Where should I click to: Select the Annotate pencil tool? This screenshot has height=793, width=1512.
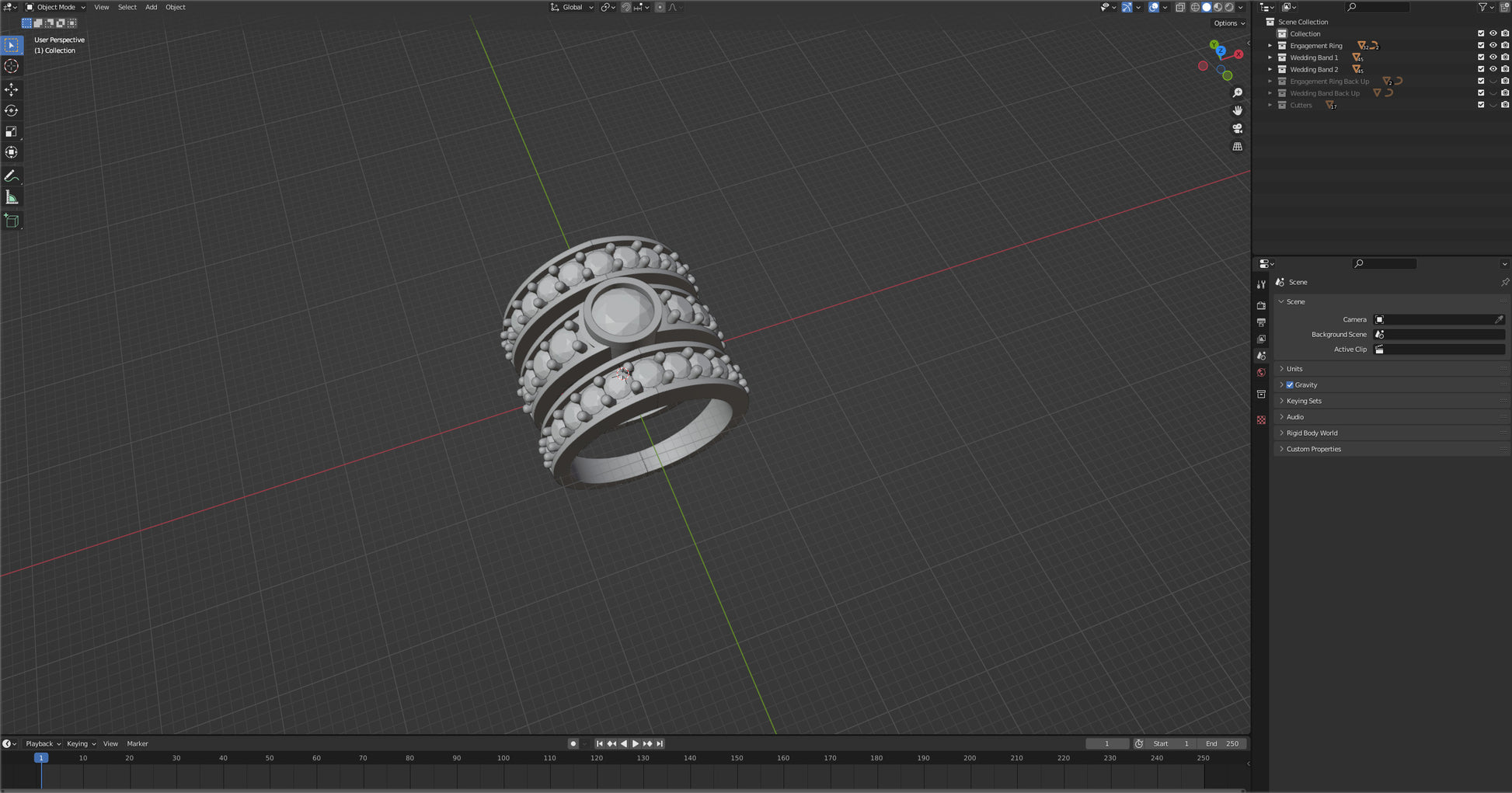click(x=12, y=176)
